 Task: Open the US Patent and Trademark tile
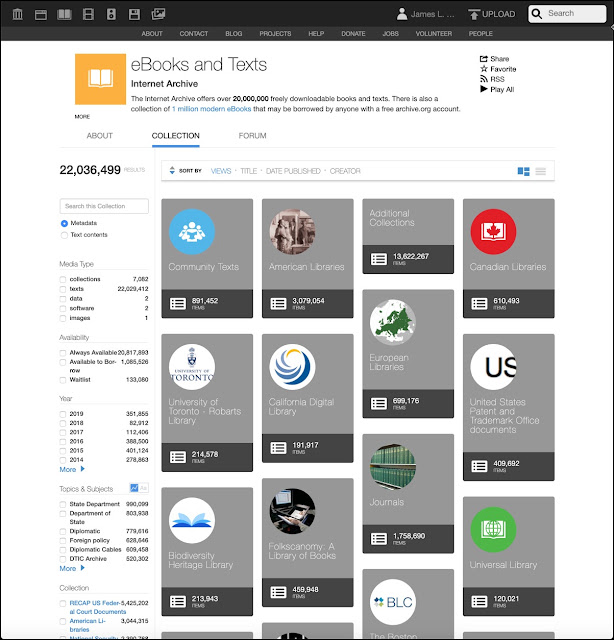[x=509, y=407]
